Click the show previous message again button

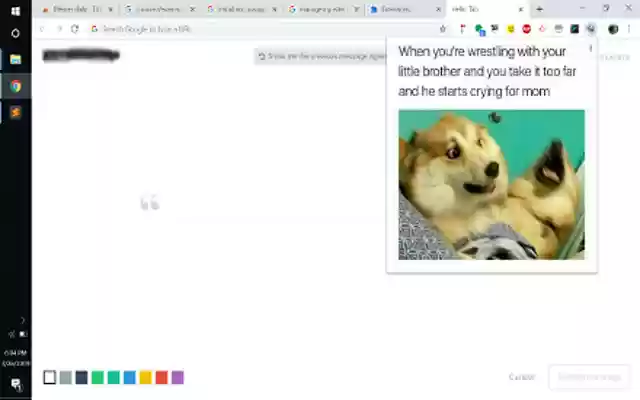[x=322, y=56]
